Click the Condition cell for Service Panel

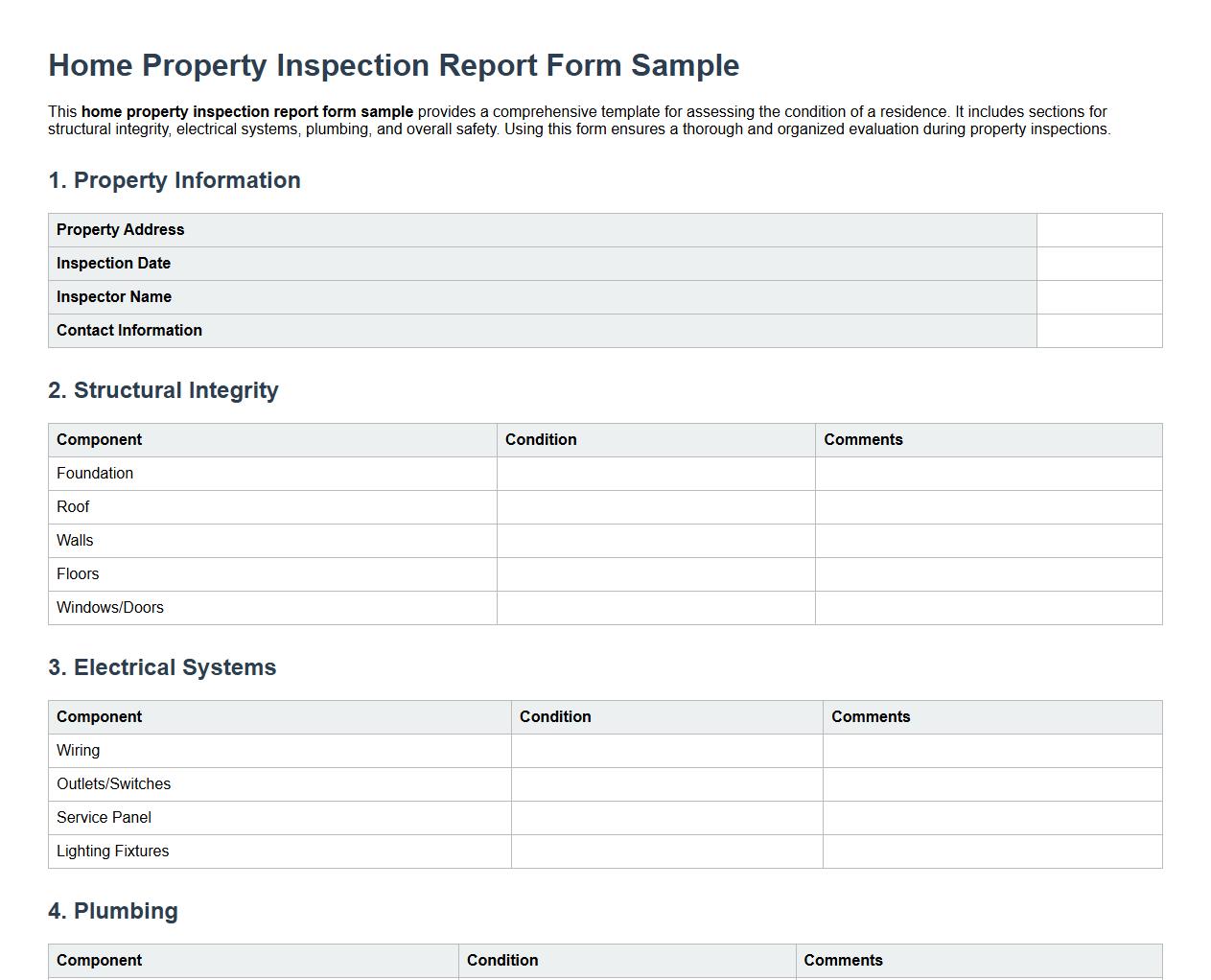[x=666, y=817]
